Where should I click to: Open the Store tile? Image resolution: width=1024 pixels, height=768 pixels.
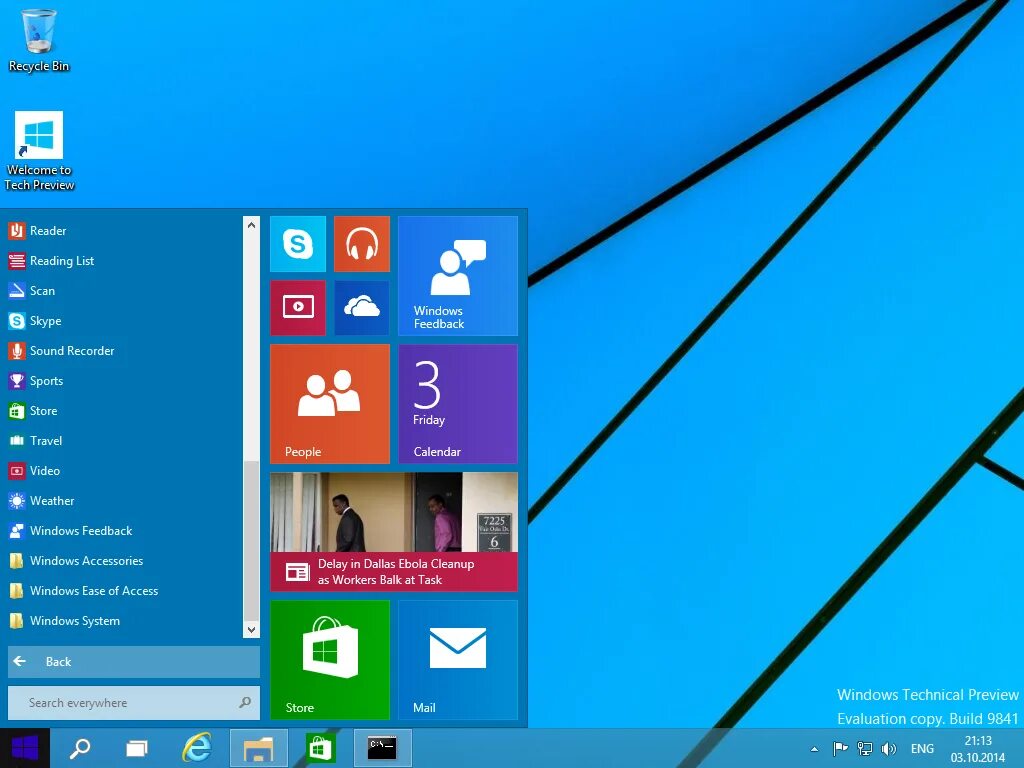[330, 660]
